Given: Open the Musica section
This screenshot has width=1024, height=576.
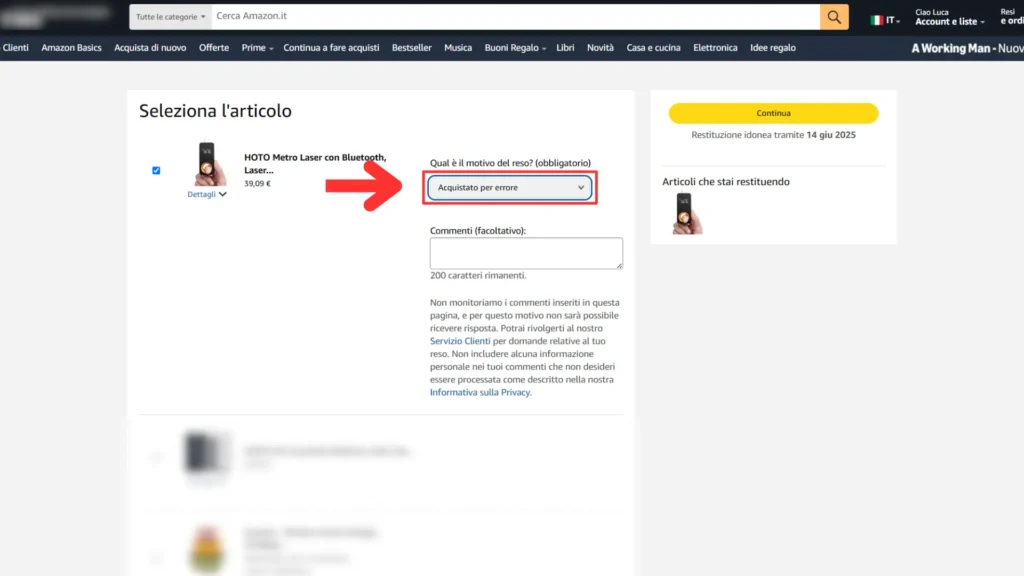Looking at the screenshot, I should tap(458, 48).
